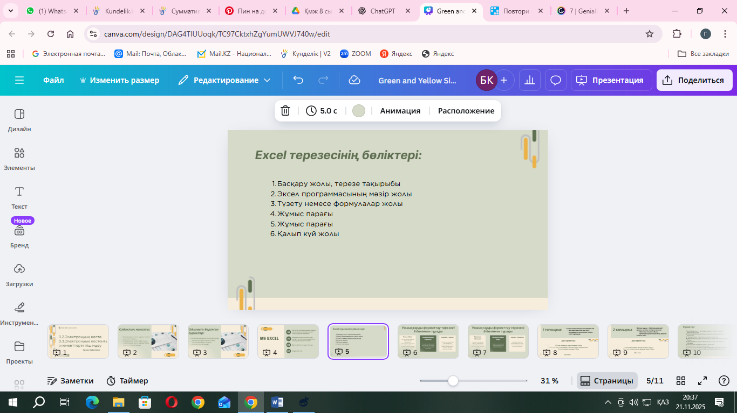Switch to the Kundelik browser tab
737x413 pixels.
pos(118,11)
